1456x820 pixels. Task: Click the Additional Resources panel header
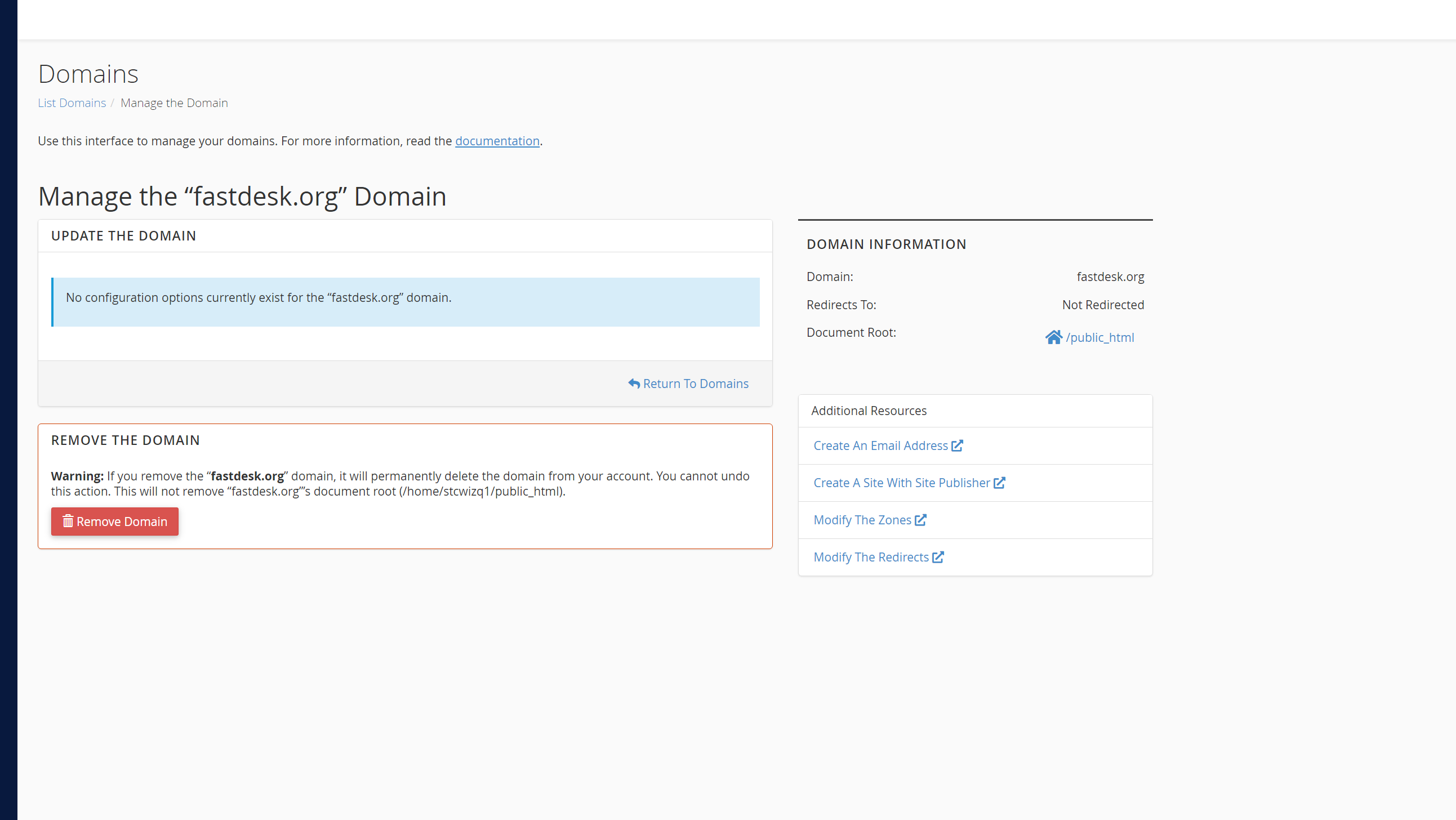976,411
